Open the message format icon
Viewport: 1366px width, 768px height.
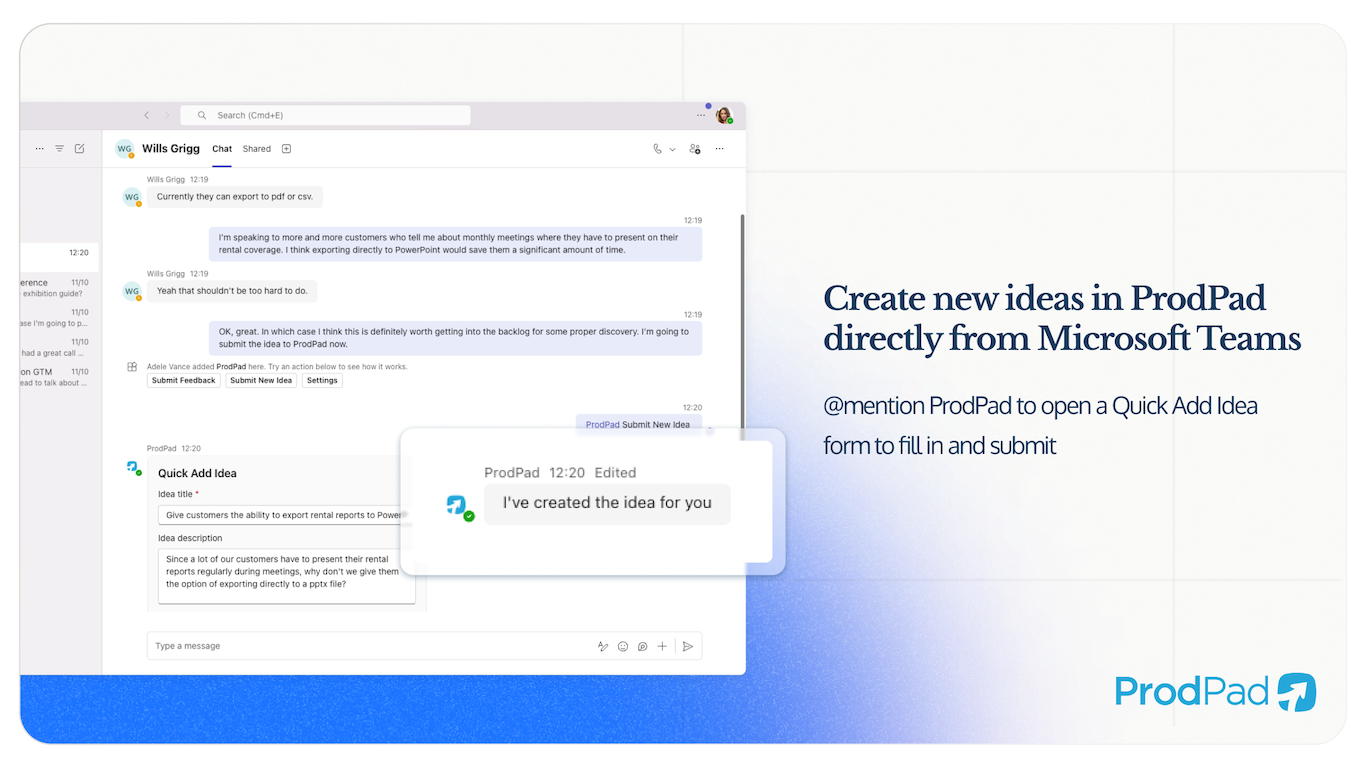click(x=603, y=646)
